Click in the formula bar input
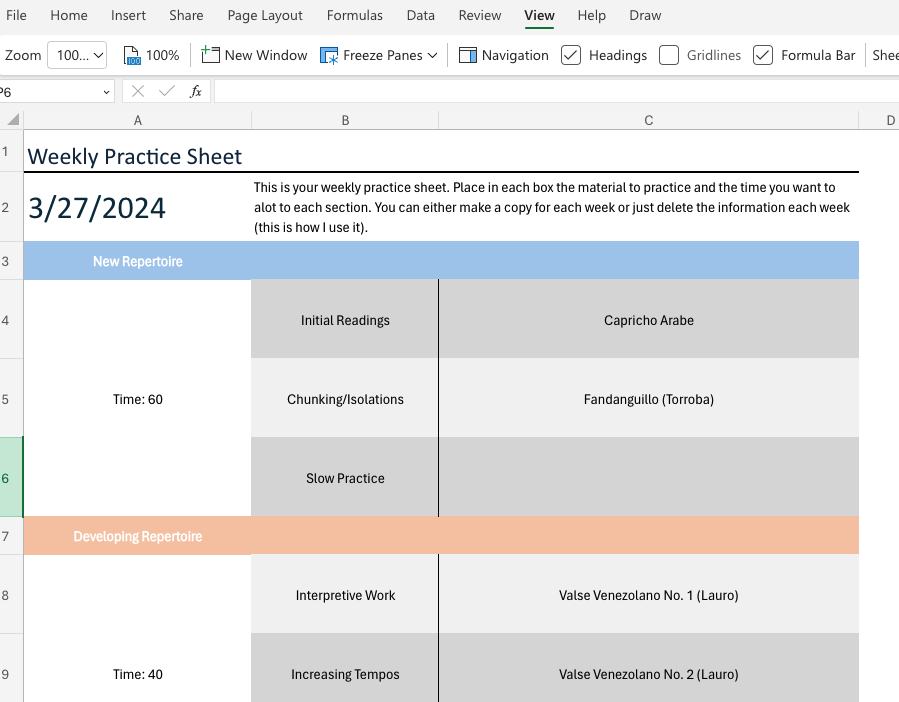 pos(556,91)
